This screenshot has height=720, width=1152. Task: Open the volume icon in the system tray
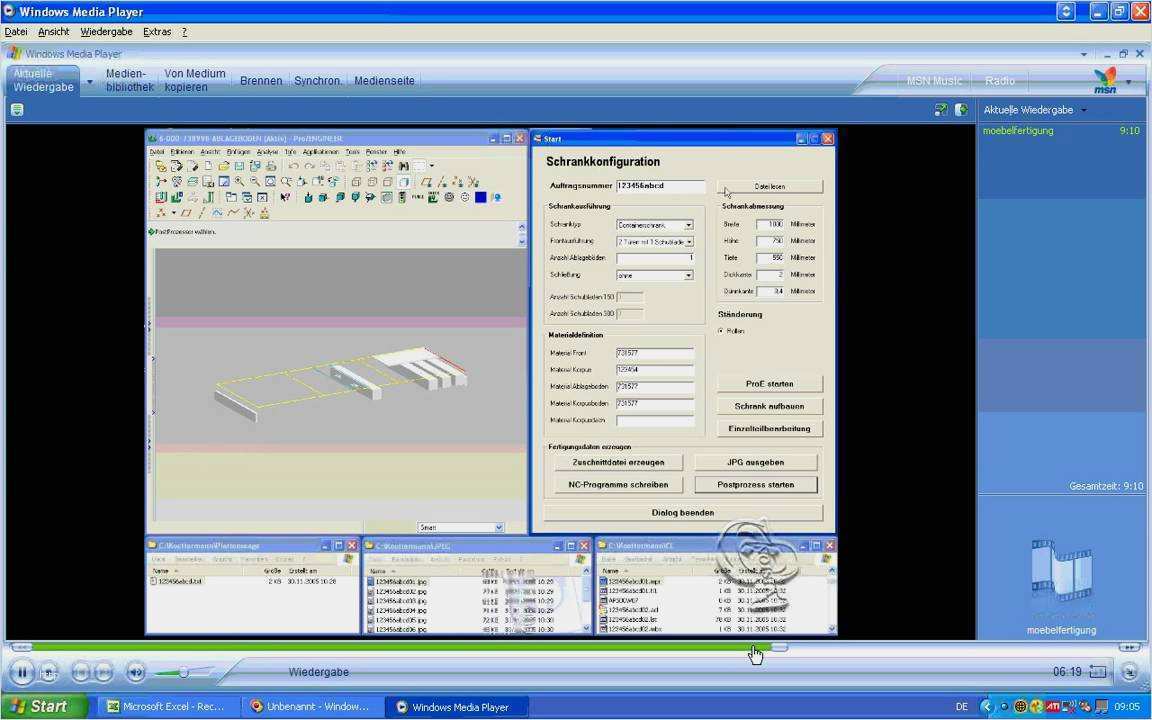pos(1068,707)
